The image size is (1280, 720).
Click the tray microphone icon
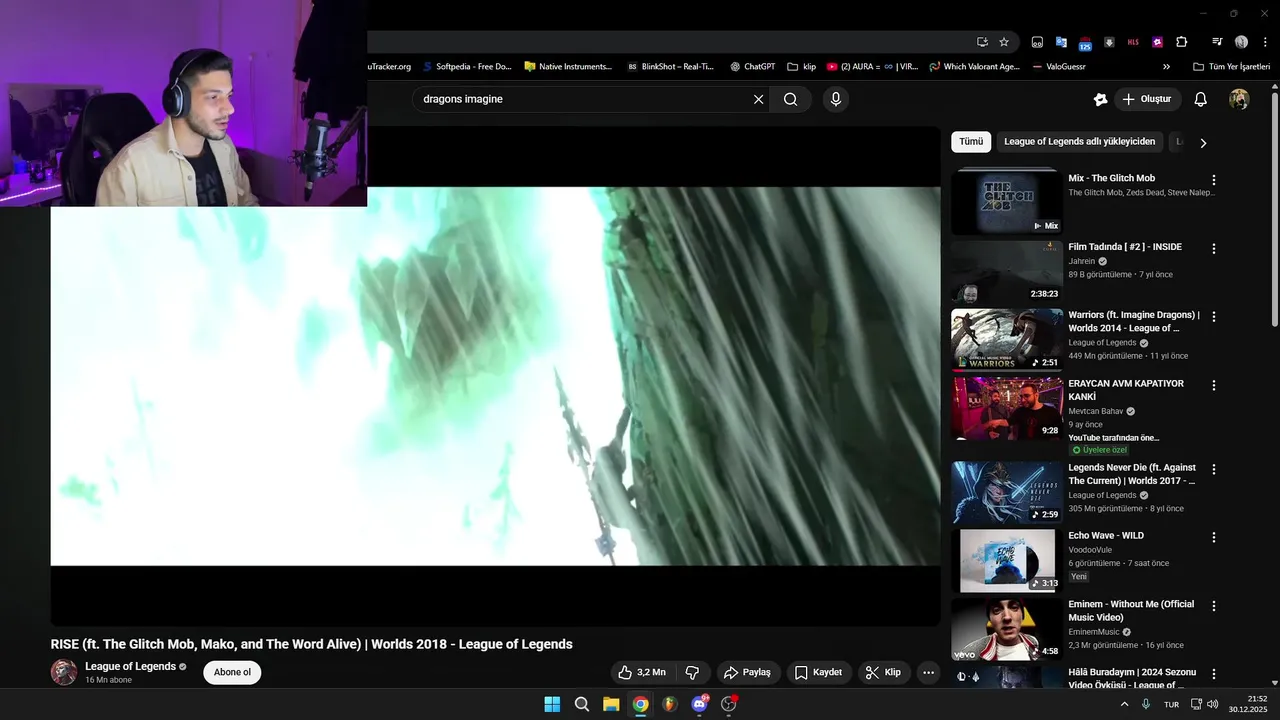[x=1146, y=704]
